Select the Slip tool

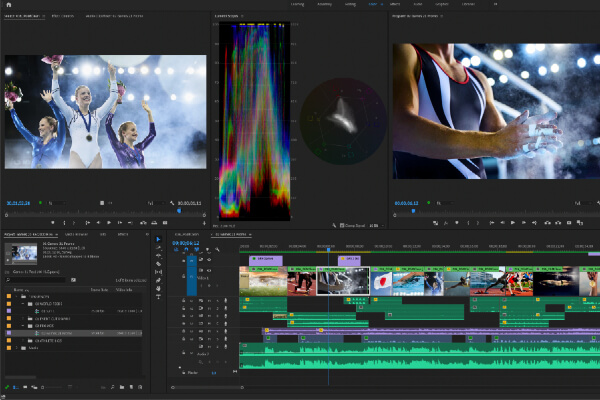158,272
